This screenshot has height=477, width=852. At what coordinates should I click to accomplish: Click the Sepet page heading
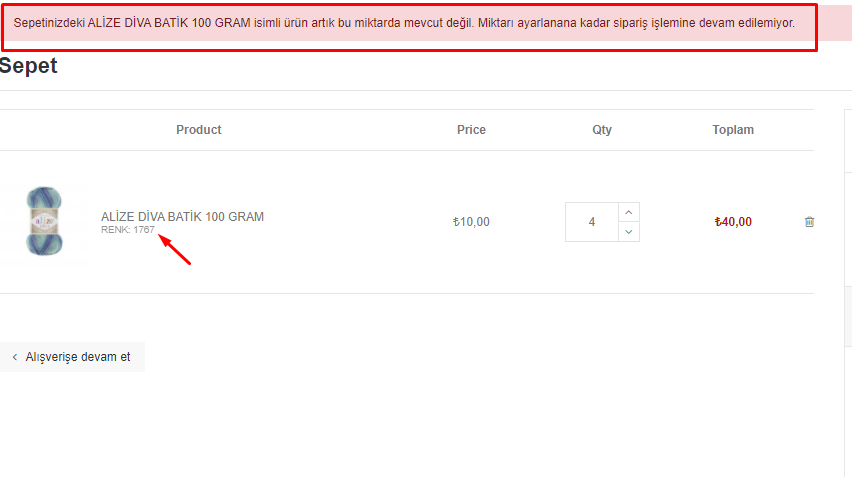[28, 66]
